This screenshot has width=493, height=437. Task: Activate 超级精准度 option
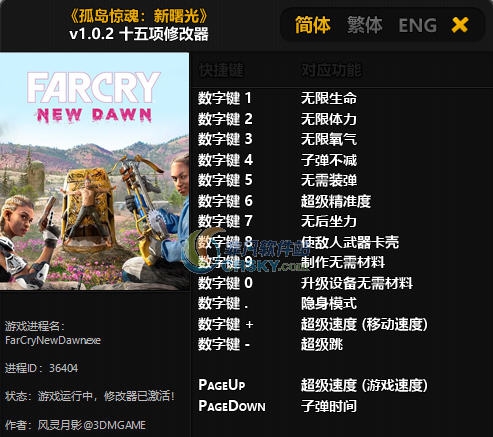336,201
